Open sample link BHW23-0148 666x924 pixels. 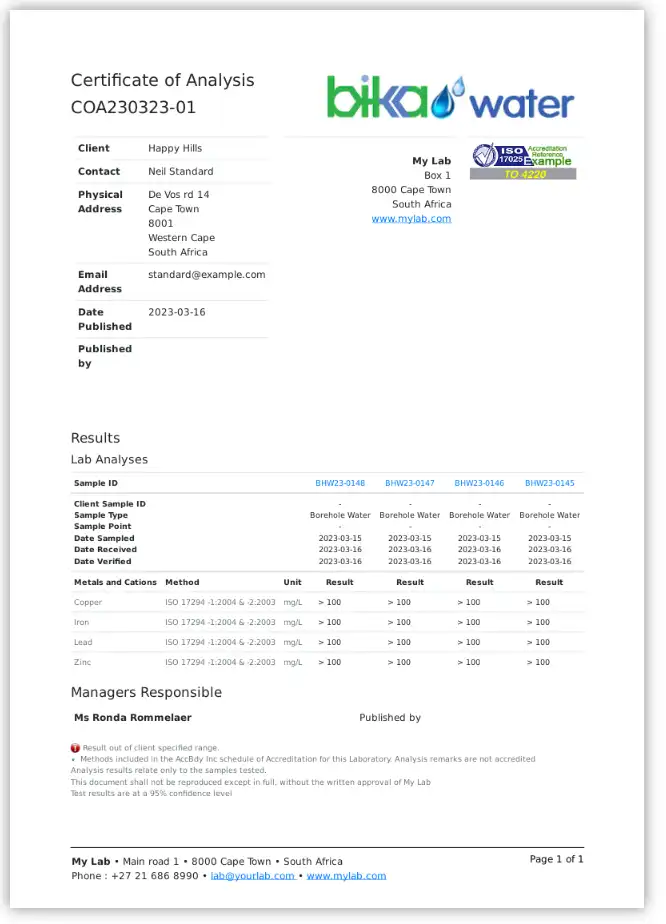click(x=340, y=483)
